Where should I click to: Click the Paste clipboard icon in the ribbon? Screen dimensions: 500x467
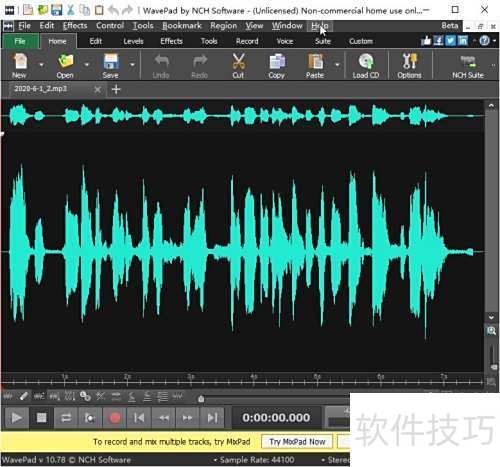pos(315,61)
